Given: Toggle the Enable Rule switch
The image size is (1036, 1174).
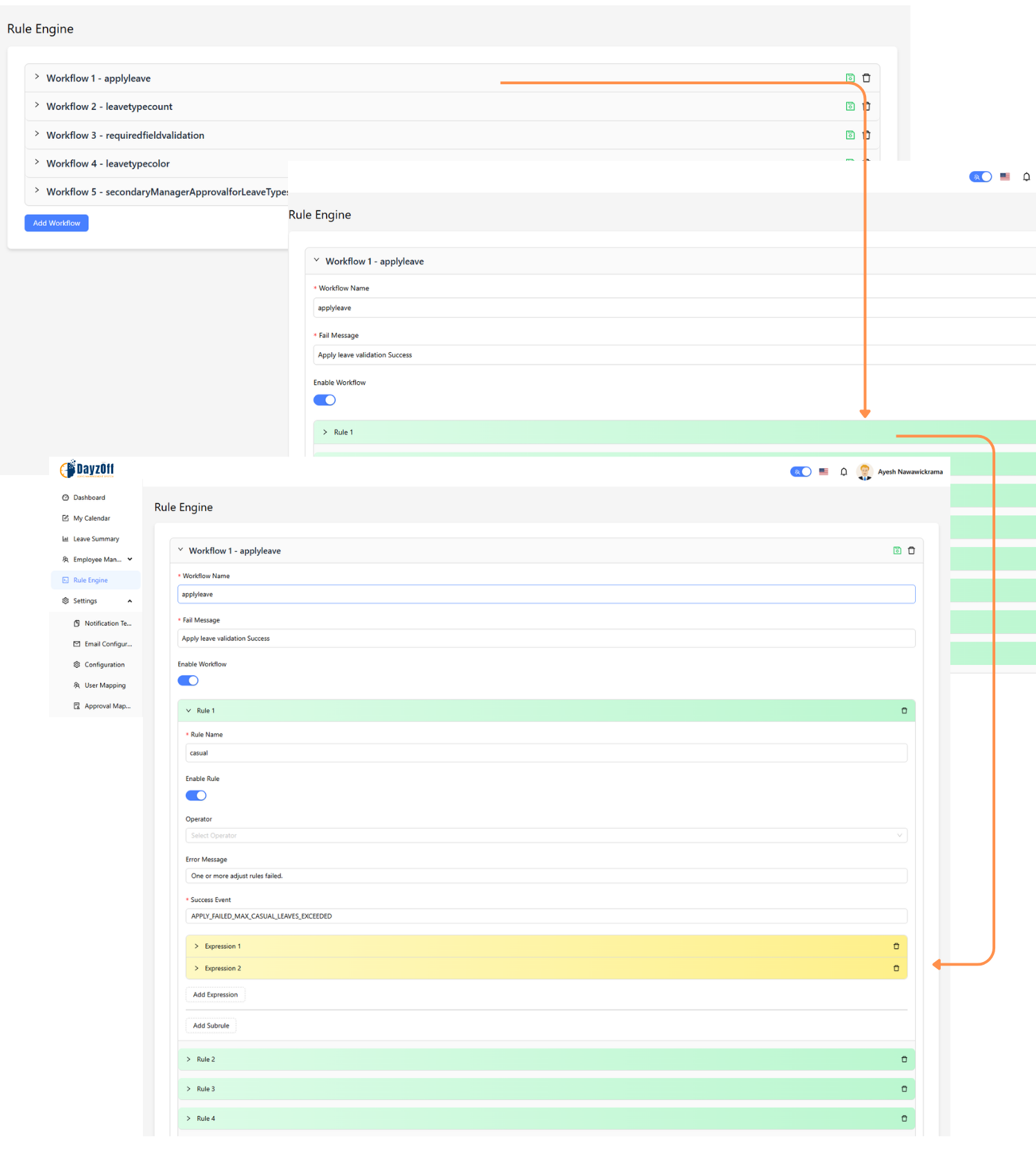Looking at the screenshot, I should click(x=196, y=796).
